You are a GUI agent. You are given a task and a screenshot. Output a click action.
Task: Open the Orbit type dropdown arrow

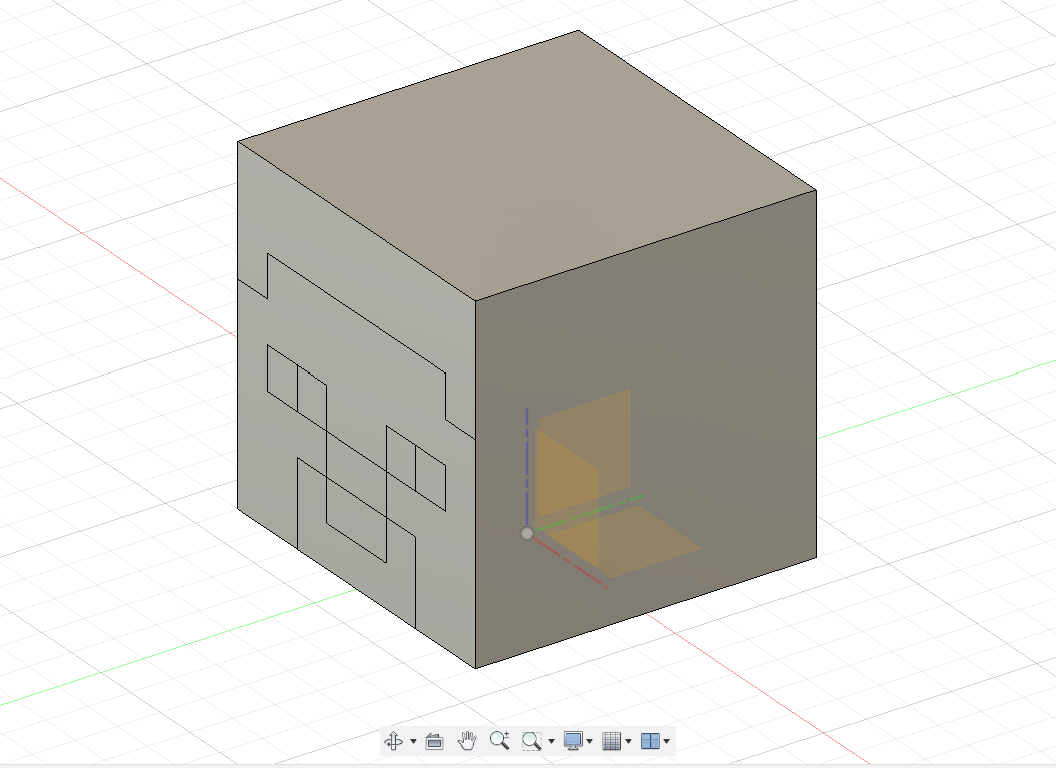[x=413, y=742]
